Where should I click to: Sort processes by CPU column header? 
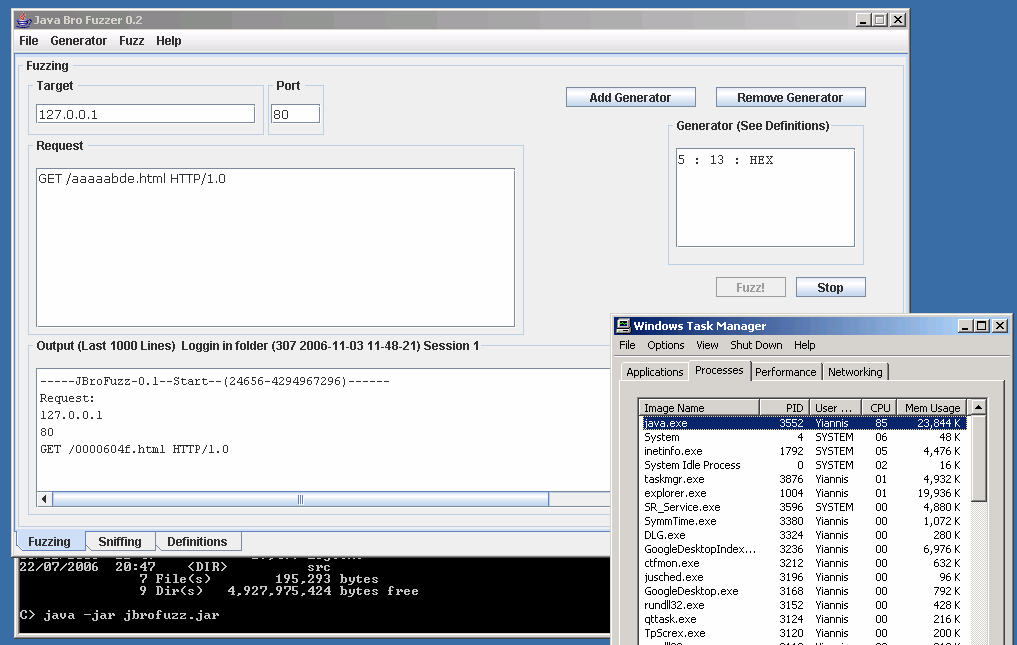(x=879, y=408)
